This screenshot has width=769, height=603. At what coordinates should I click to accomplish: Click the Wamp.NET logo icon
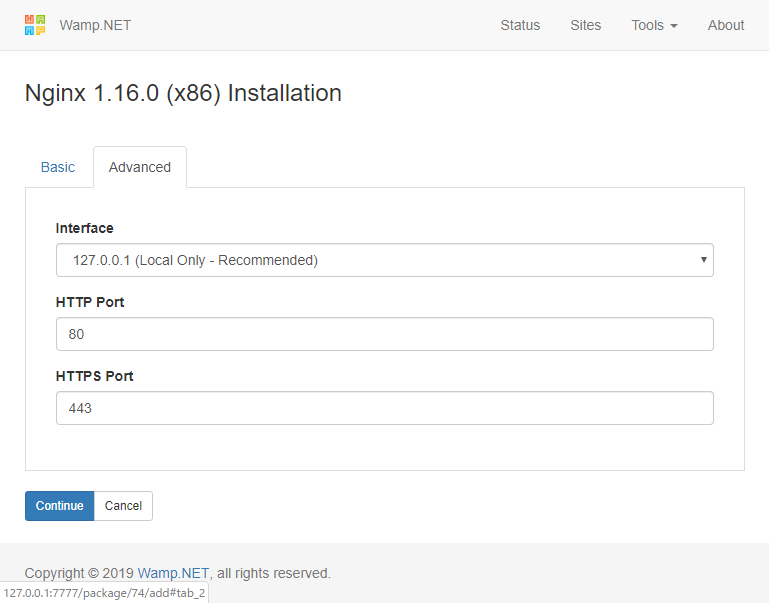click(35, 25)
